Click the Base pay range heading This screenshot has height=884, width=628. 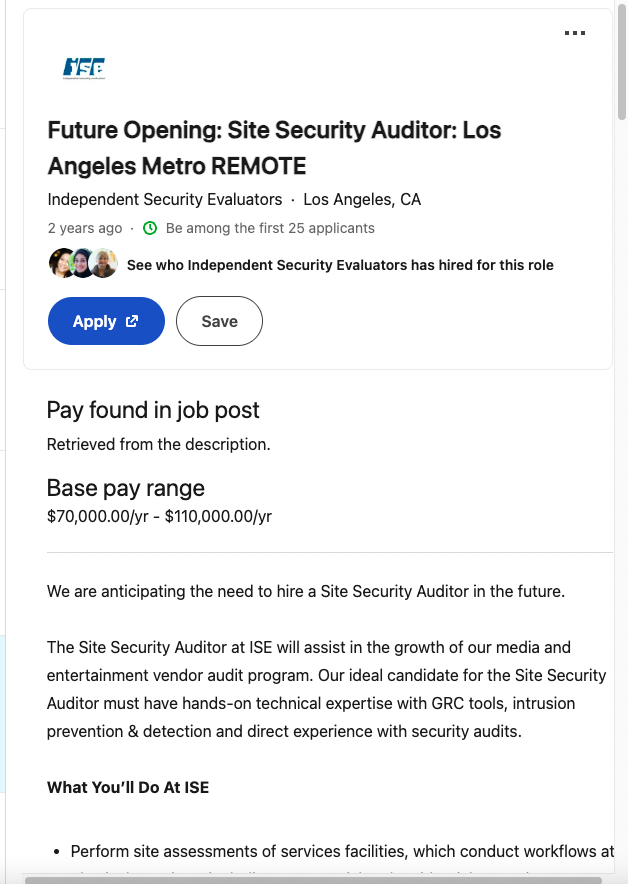click(x=125, y=488)
